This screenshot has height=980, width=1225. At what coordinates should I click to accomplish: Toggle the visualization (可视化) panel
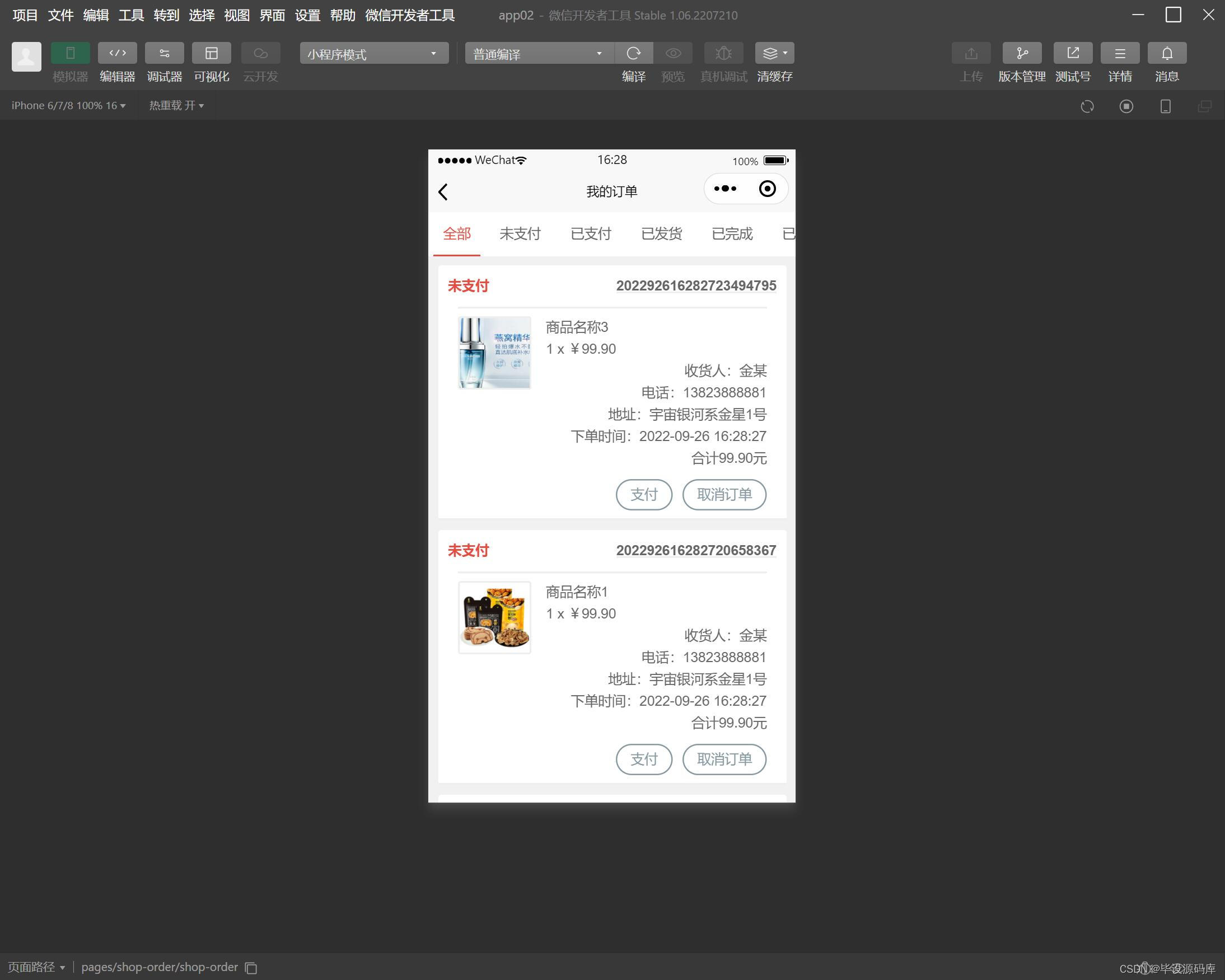point(212,53)
